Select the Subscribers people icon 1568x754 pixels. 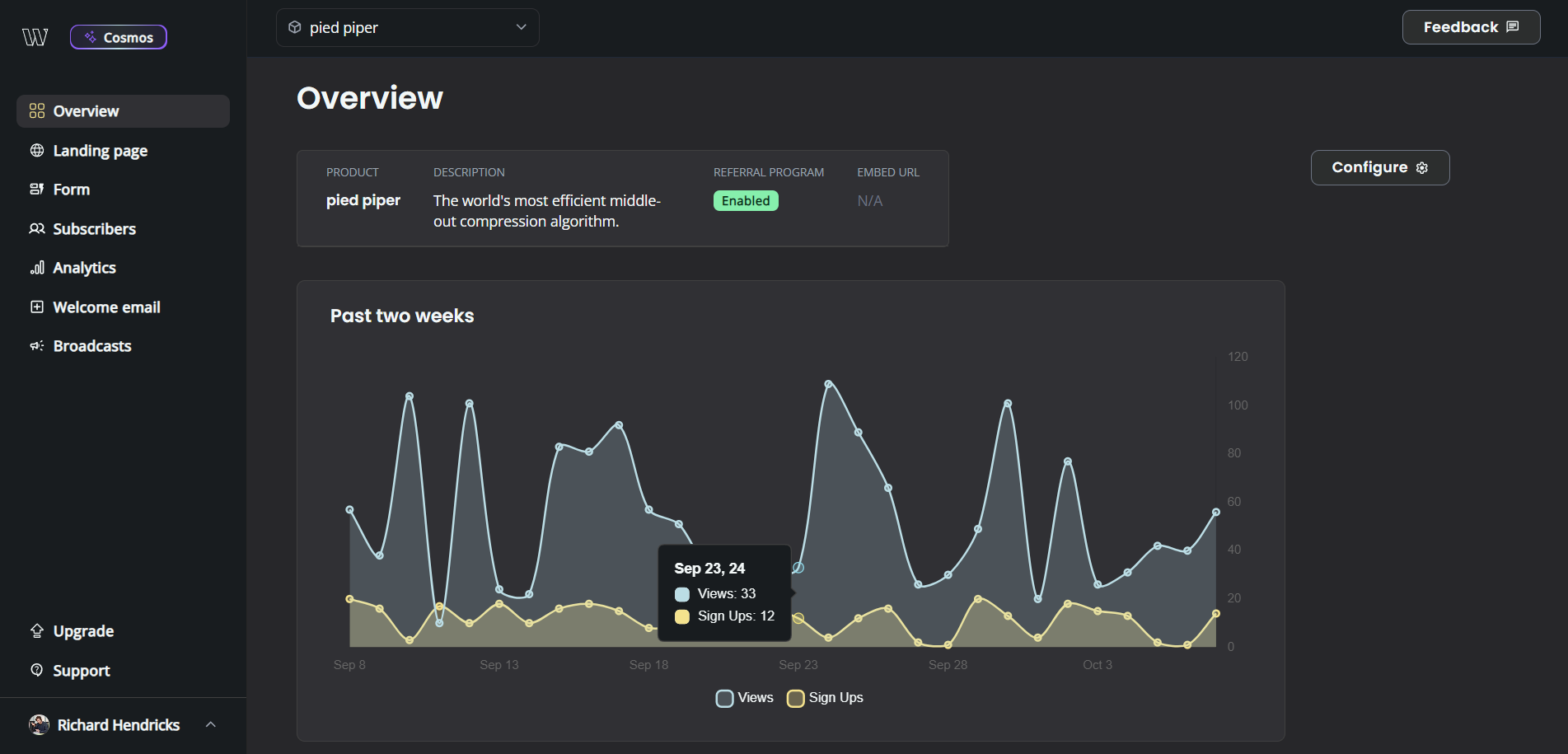(36, 228)
